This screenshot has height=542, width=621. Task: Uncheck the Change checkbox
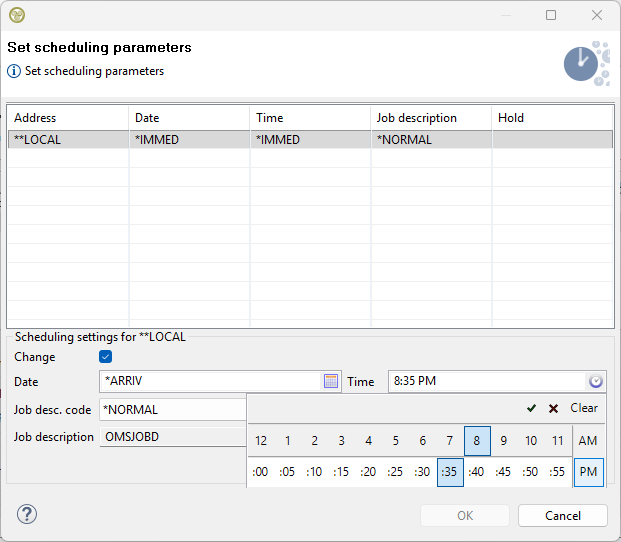click(x=105, y=357)
